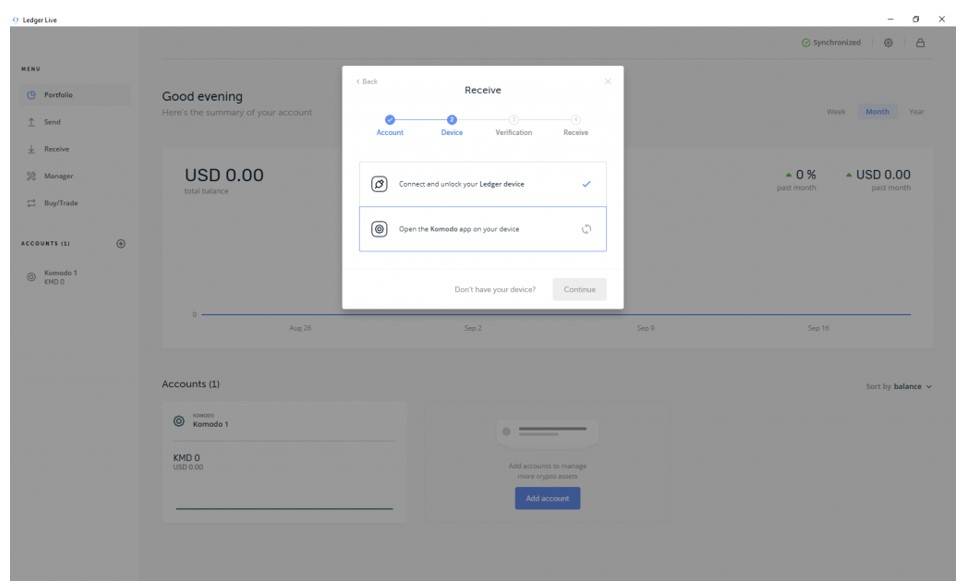Click the Buy/Trade exchange arrows icon
Screen dimensions: 963x588
click(x=31, y=203)
